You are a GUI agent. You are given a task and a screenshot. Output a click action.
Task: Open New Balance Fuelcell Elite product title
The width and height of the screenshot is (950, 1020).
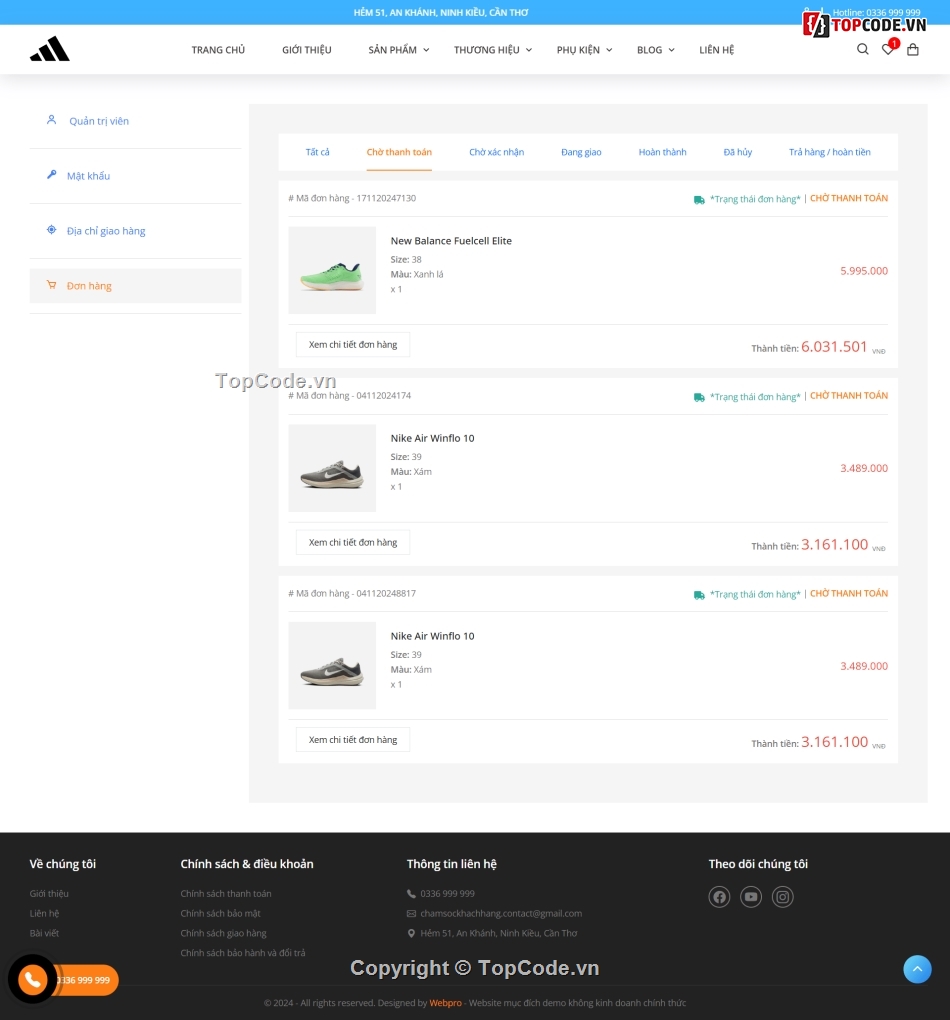[451, 241]
